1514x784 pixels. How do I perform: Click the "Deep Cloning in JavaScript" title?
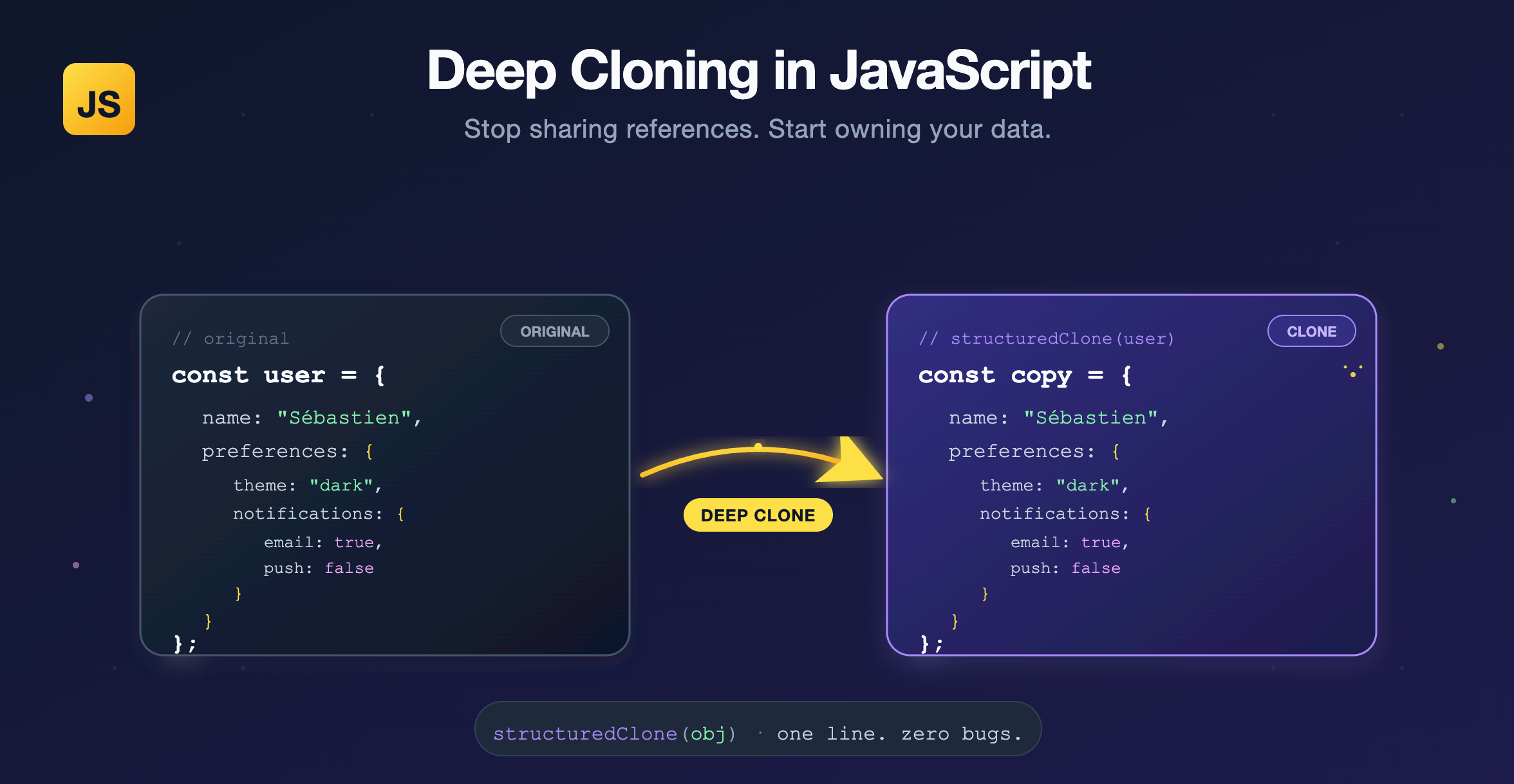759,71
